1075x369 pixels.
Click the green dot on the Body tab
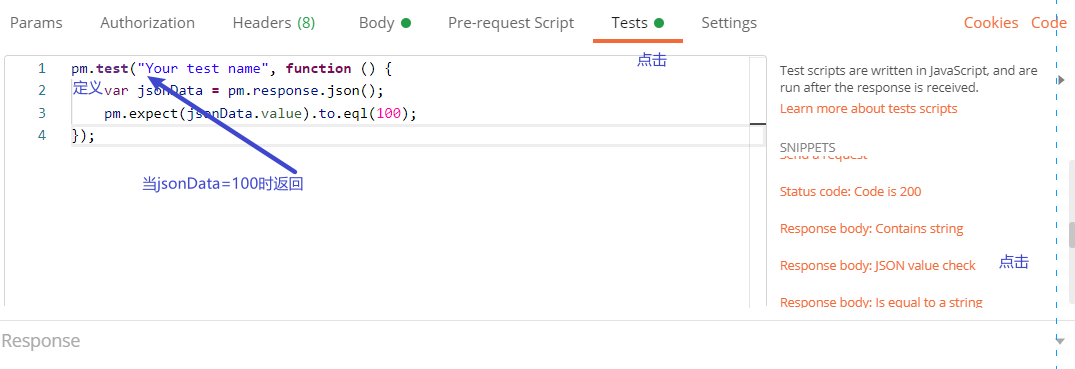point(406,23)
